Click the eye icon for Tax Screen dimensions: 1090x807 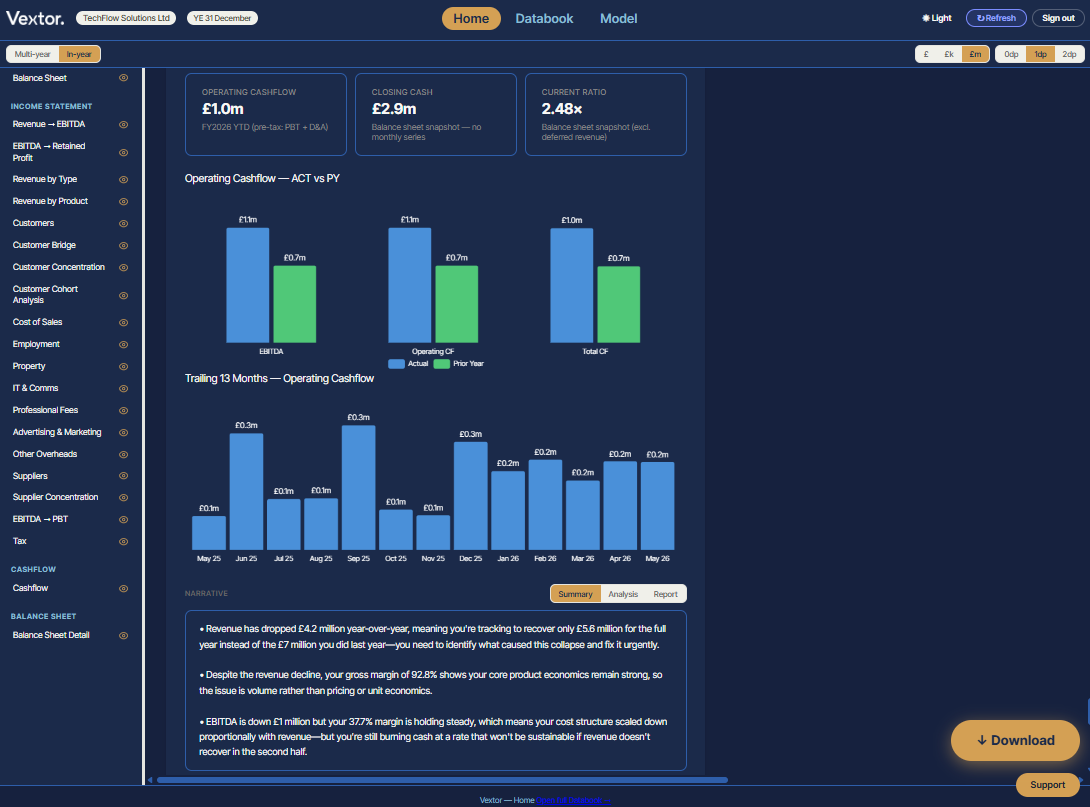123,541
